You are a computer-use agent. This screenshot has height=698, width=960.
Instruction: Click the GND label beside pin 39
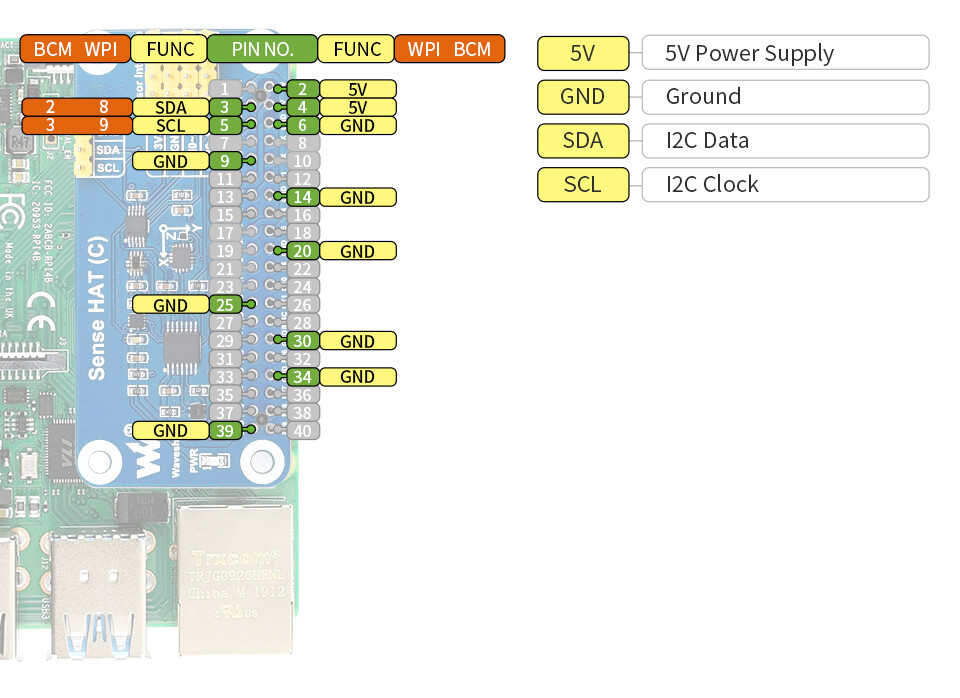pos(171,430)
